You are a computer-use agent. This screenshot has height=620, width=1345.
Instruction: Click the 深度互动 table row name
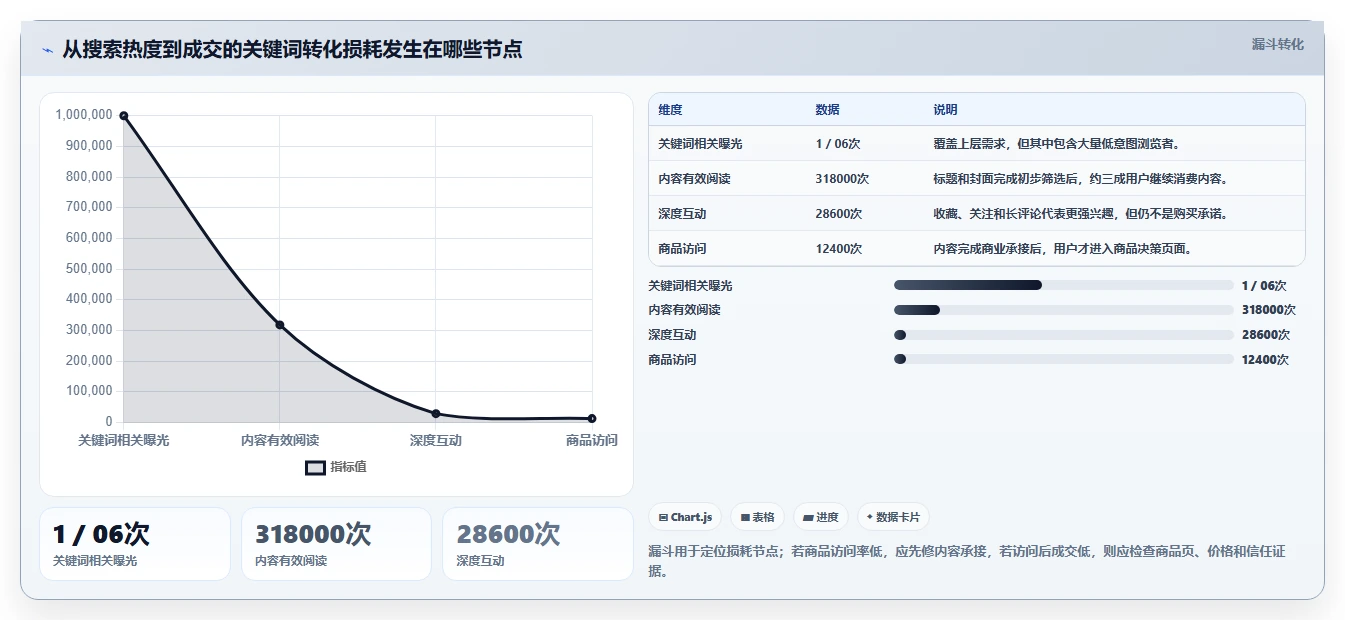683,214
